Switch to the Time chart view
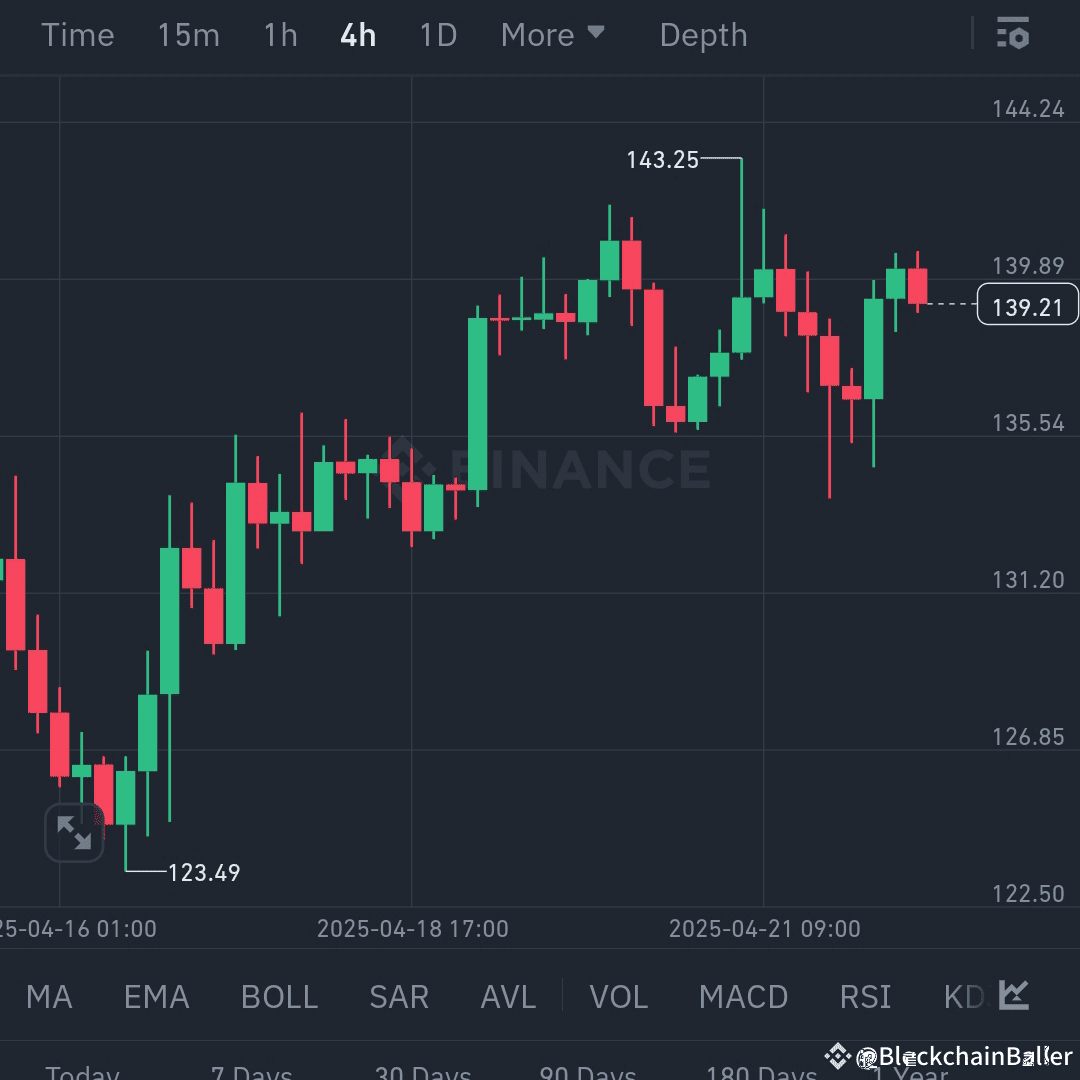1080x1080 pixels. [78, 35]
